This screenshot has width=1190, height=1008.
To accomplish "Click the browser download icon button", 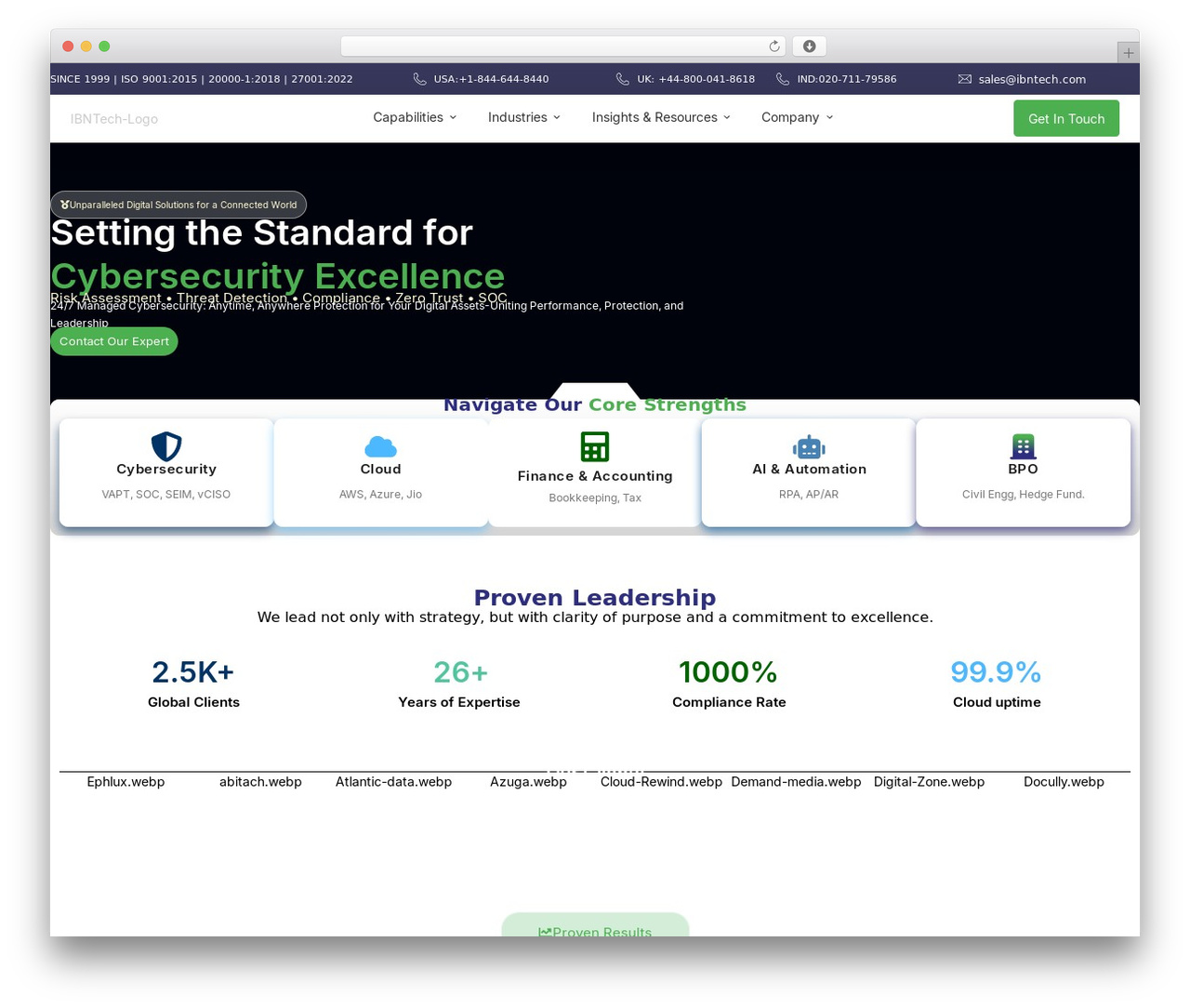I will pos(809,46).
